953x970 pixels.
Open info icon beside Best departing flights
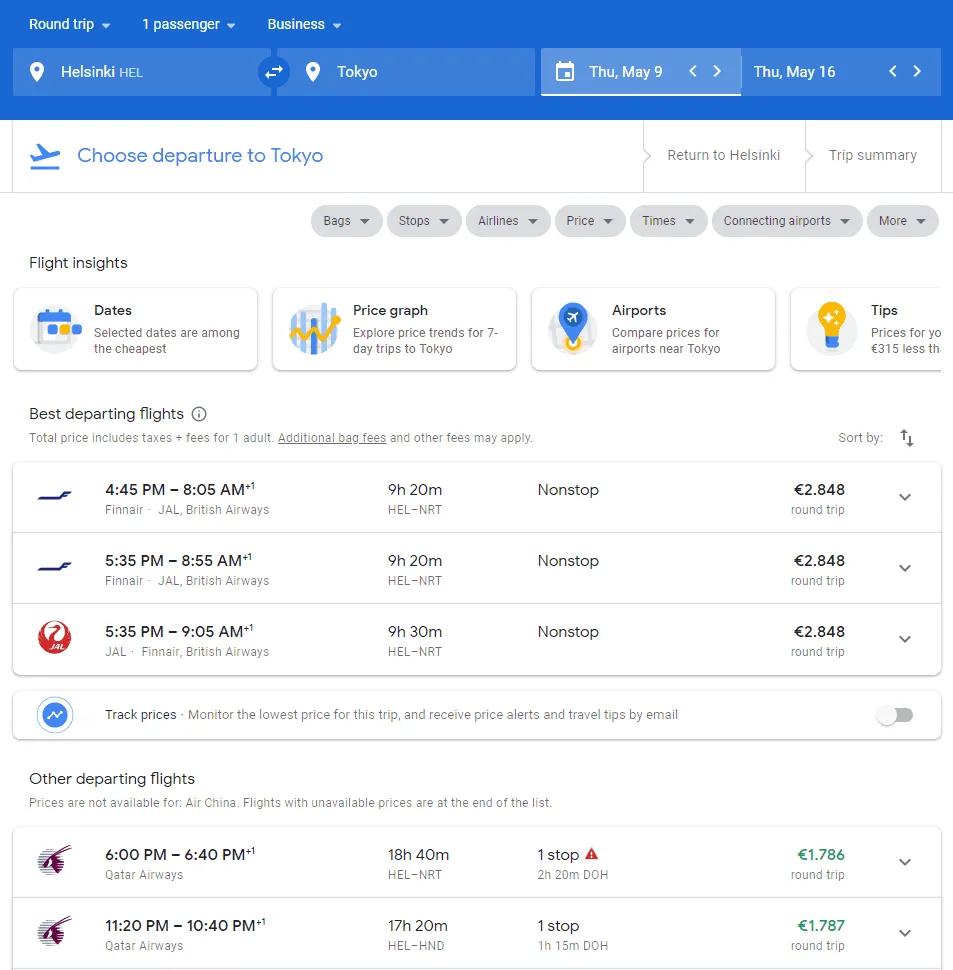click(199, 414)
